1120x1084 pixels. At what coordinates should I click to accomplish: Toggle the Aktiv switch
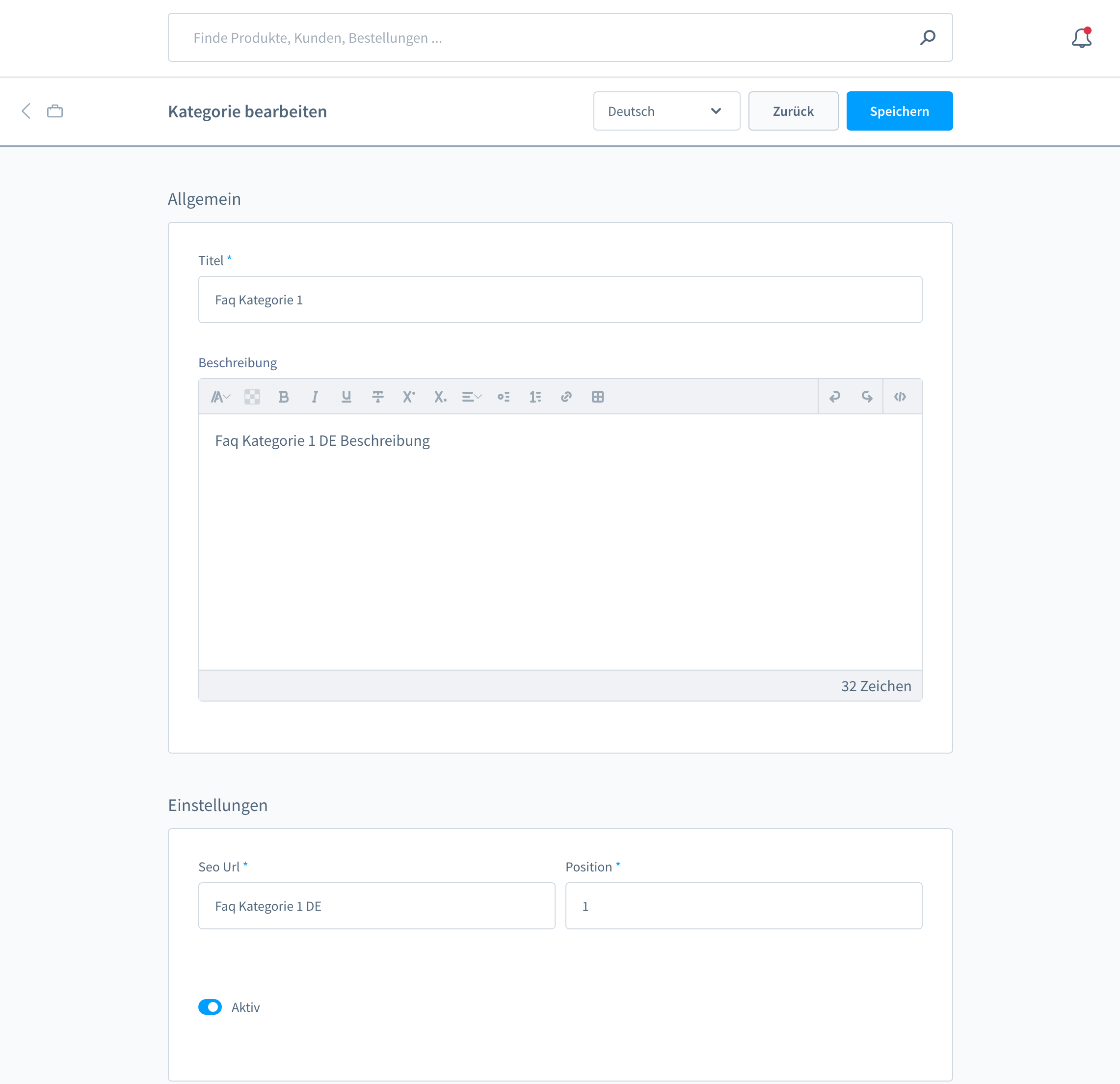210,1007
